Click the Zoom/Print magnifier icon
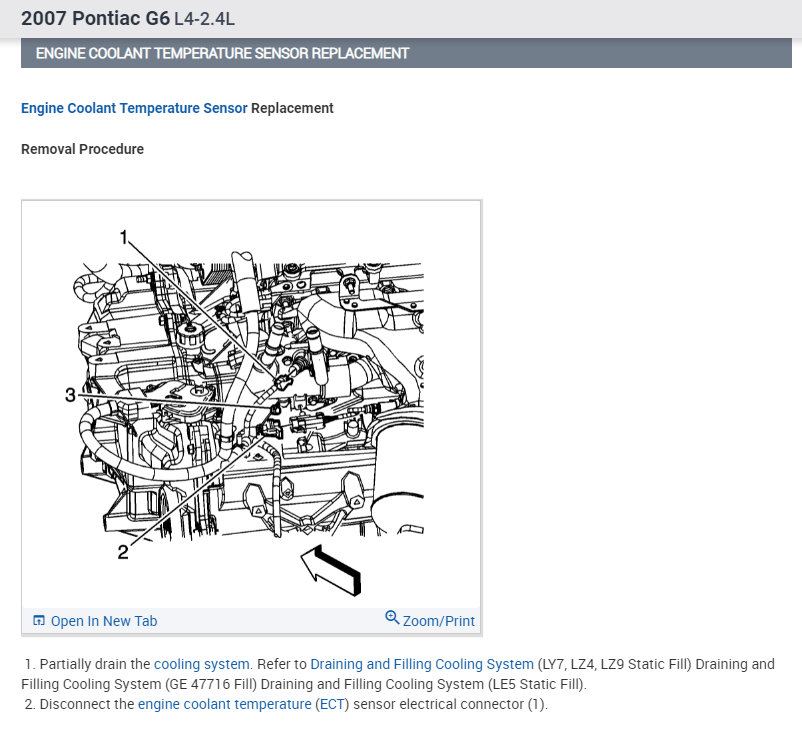 (392, 617)
